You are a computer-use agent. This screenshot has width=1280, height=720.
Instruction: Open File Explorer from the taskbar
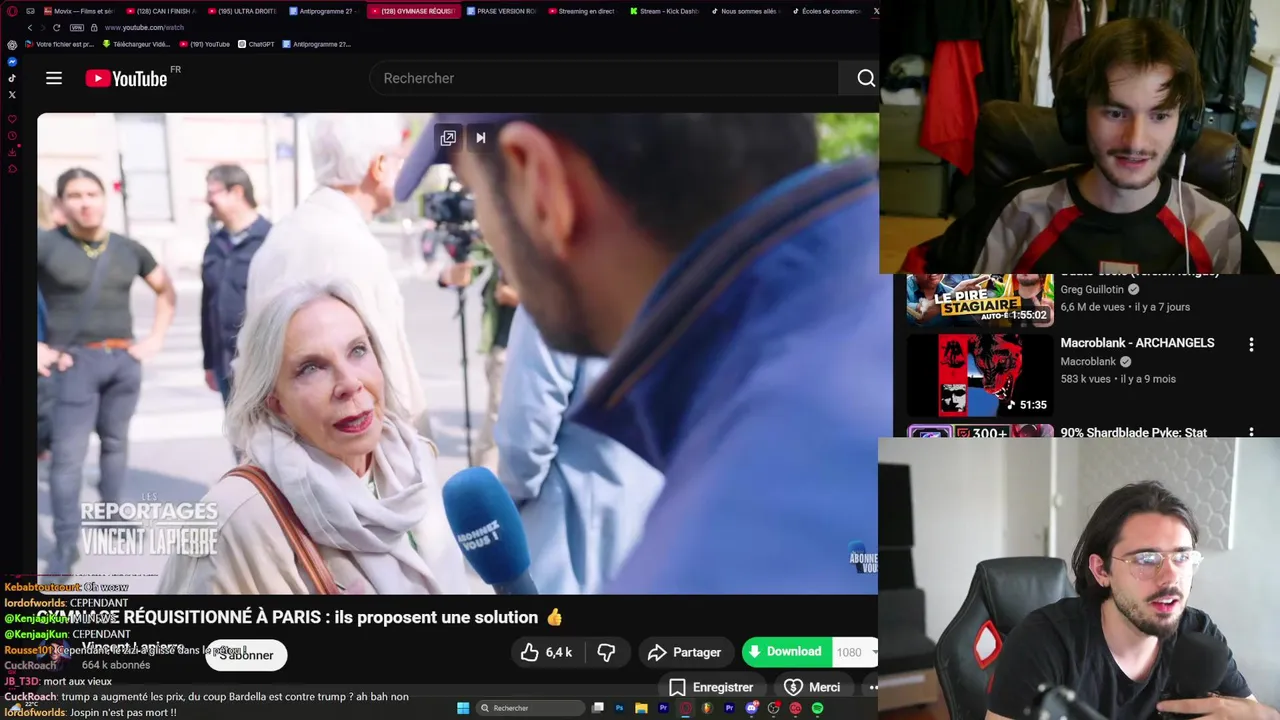(641, 708)
